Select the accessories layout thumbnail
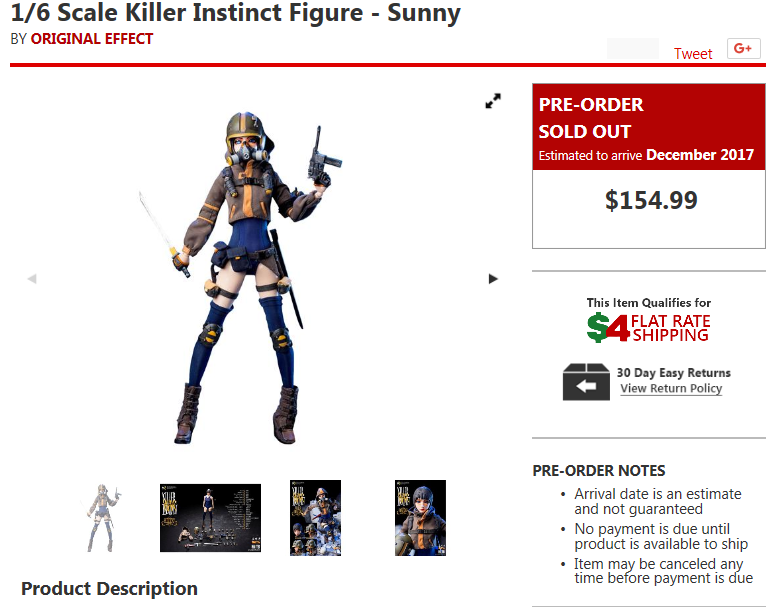 (x=210, y=518)
